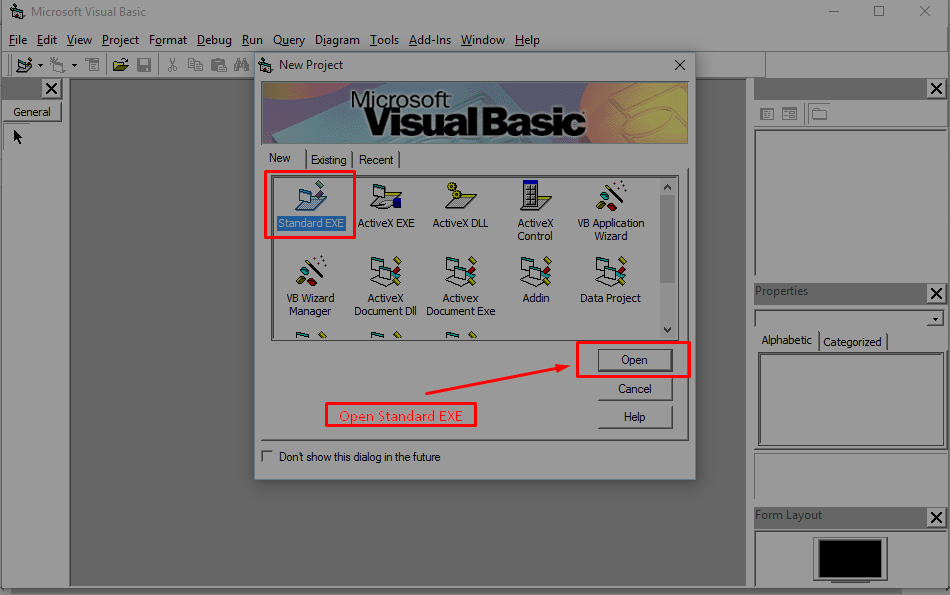Click the Open button
Screen dimensions: 950x595
click(x=634, y=360)
